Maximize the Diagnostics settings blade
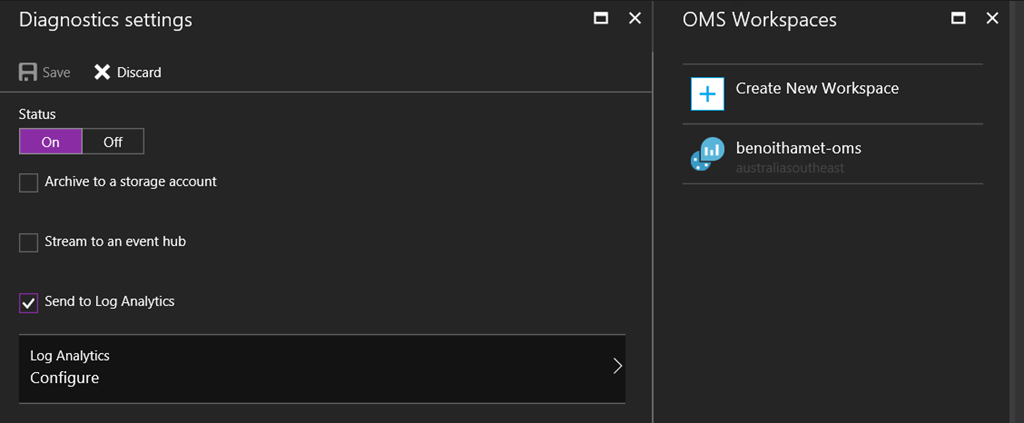 pyautogui.click(x=601, y=18)
